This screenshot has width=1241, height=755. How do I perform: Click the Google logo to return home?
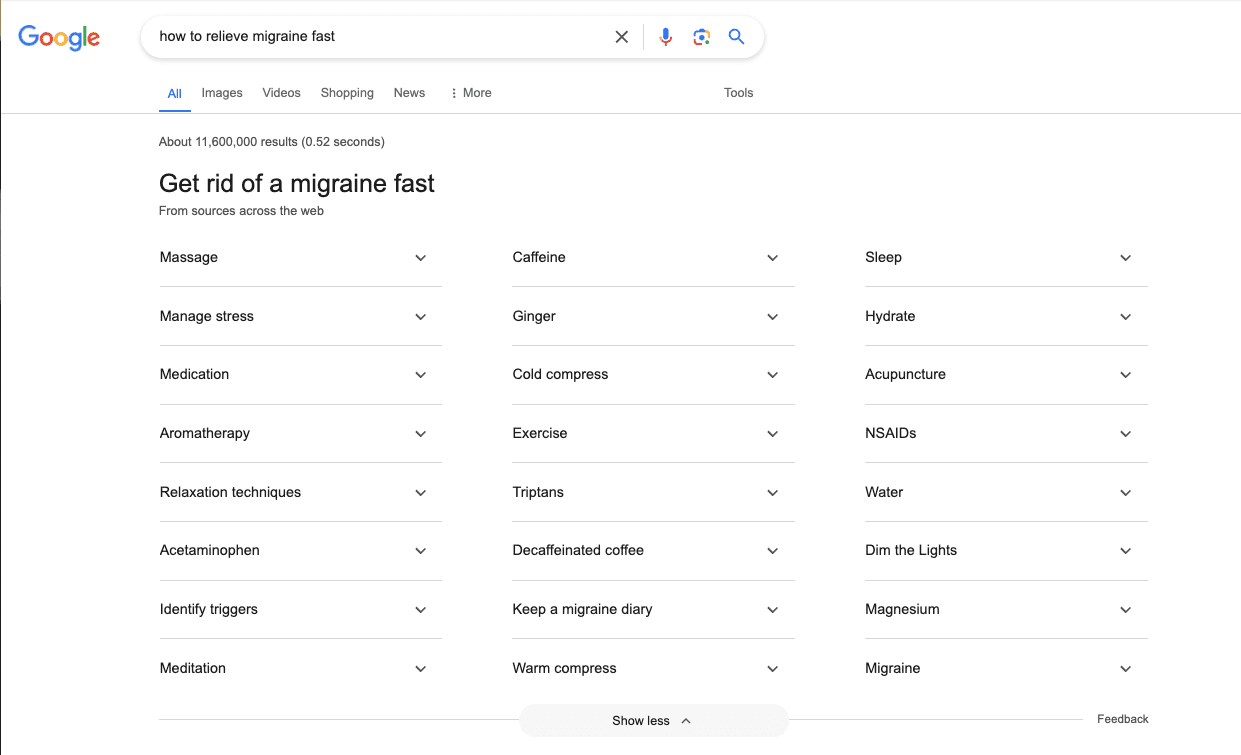click(58, 37)
